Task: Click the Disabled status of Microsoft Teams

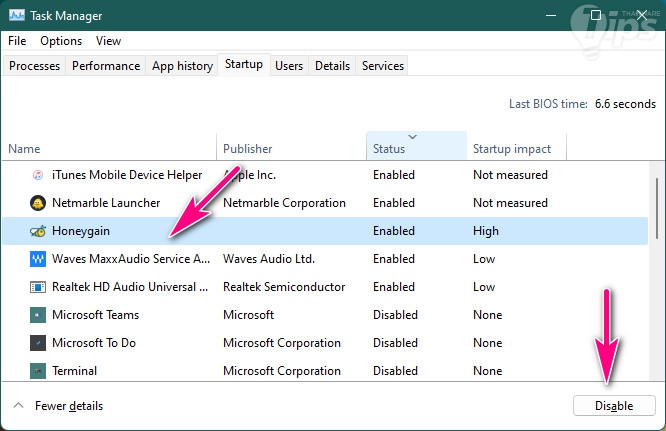Action: 395,315
